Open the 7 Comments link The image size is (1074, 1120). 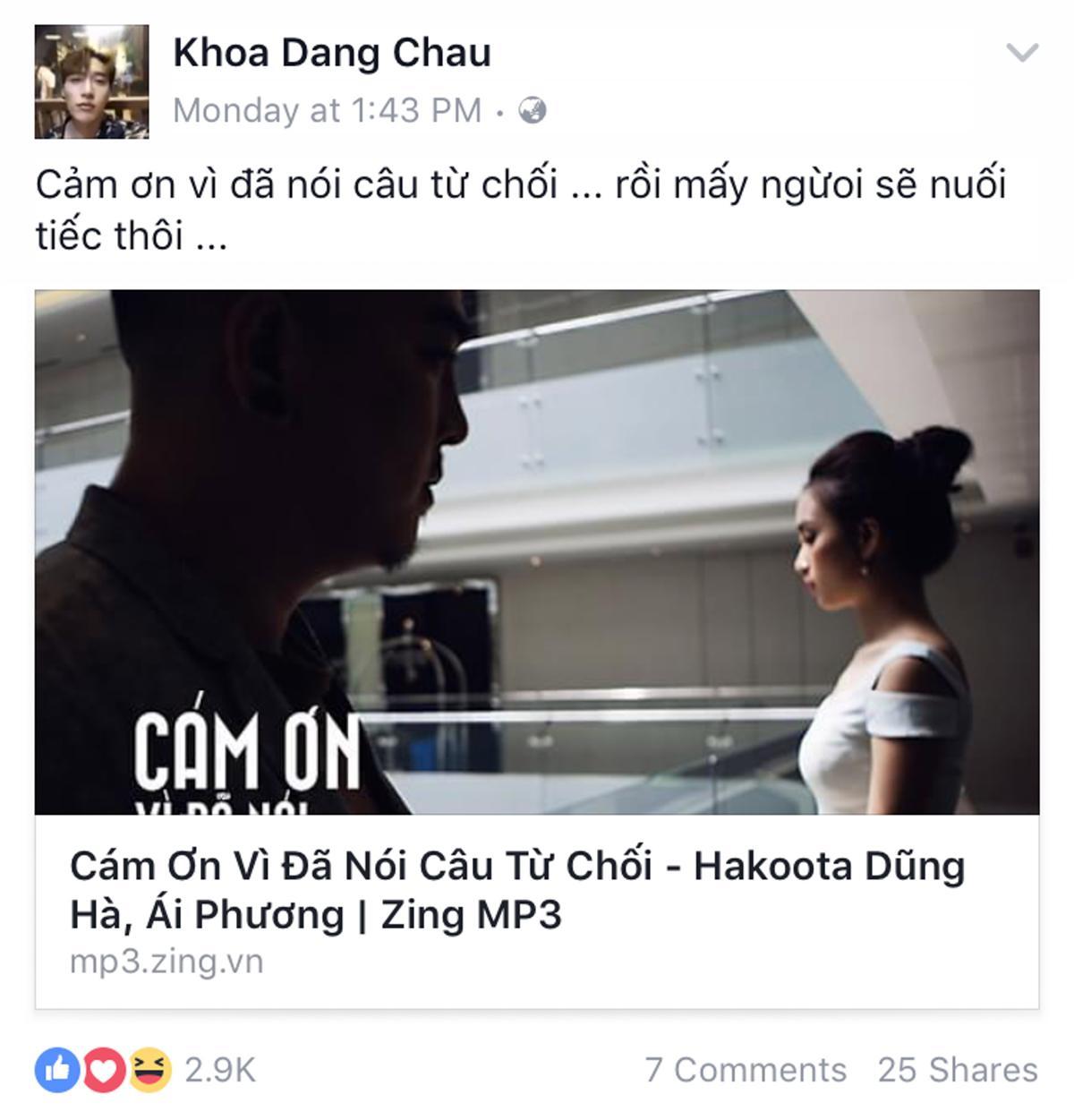[746, 1070]
